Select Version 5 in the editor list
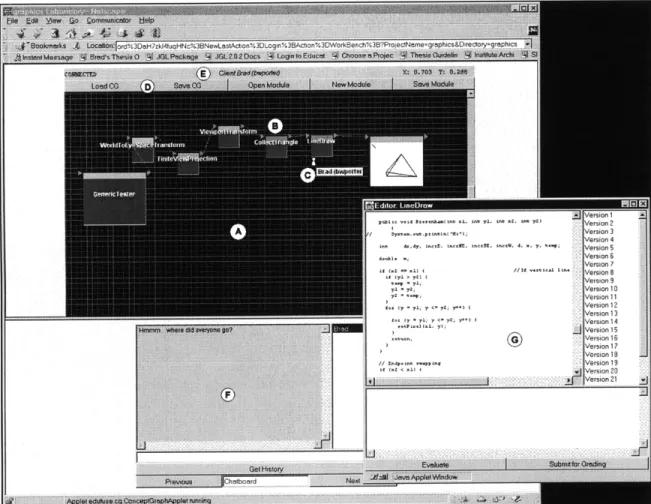Screen dimensions: 651x504 pyautogui.click(x=599, y=248)
